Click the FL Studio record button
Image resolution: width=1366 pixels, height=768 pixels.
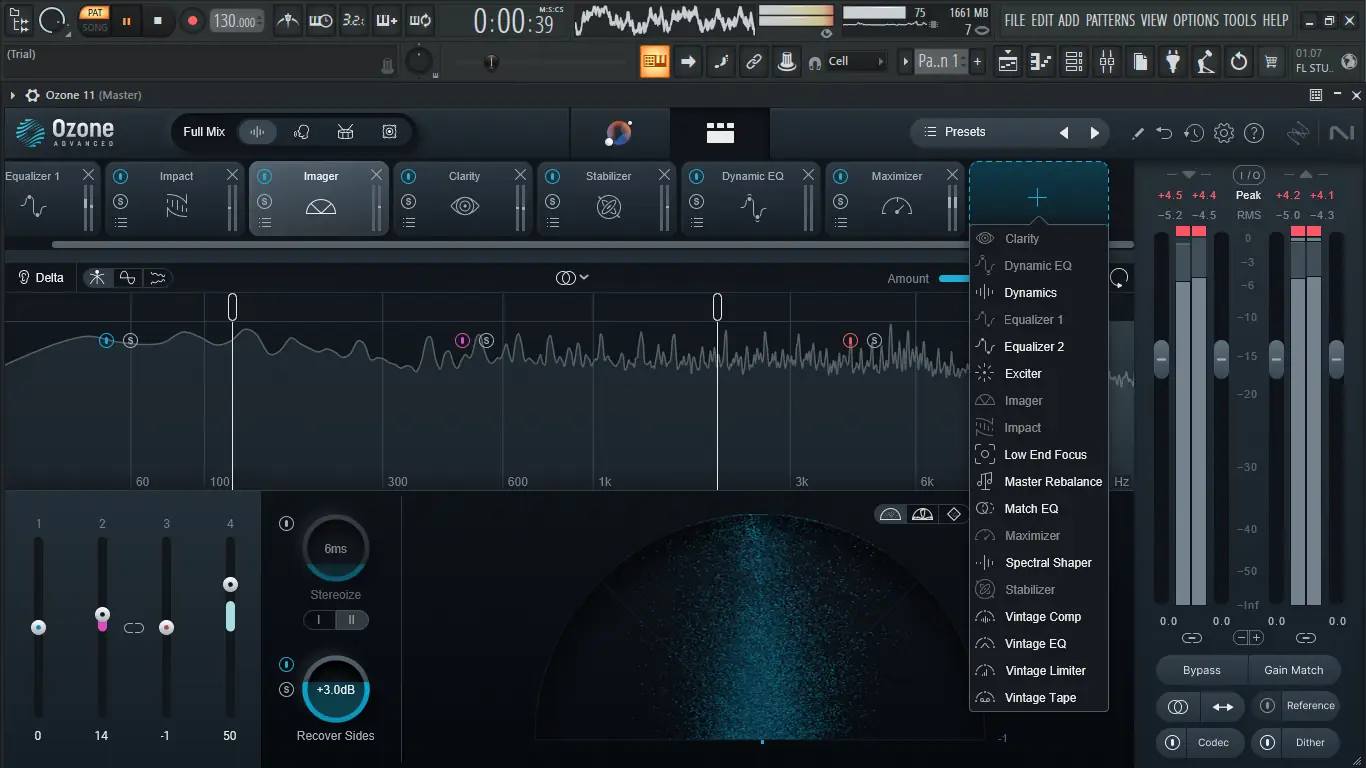tap(192, 20)
